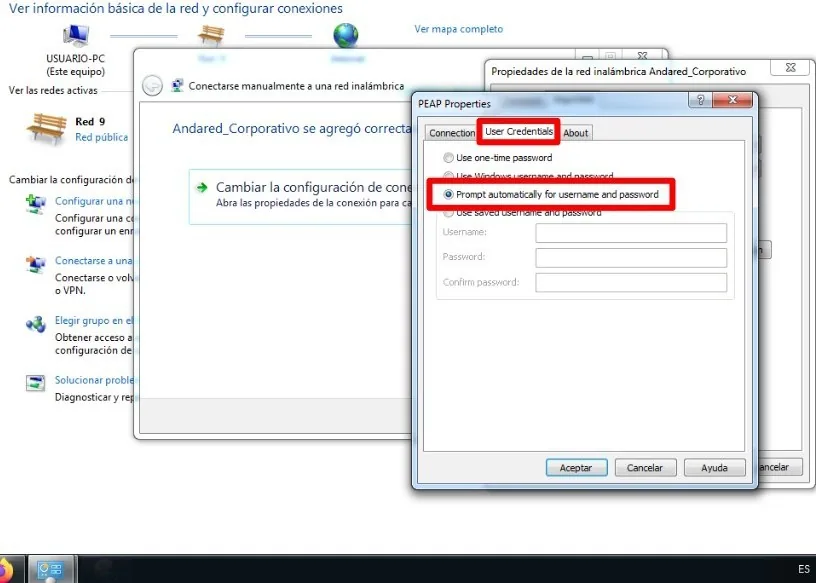This screenshot has height=583, width=816.
Task: Click the wireless network wizard title icon
Action: (x=177, y=85)
